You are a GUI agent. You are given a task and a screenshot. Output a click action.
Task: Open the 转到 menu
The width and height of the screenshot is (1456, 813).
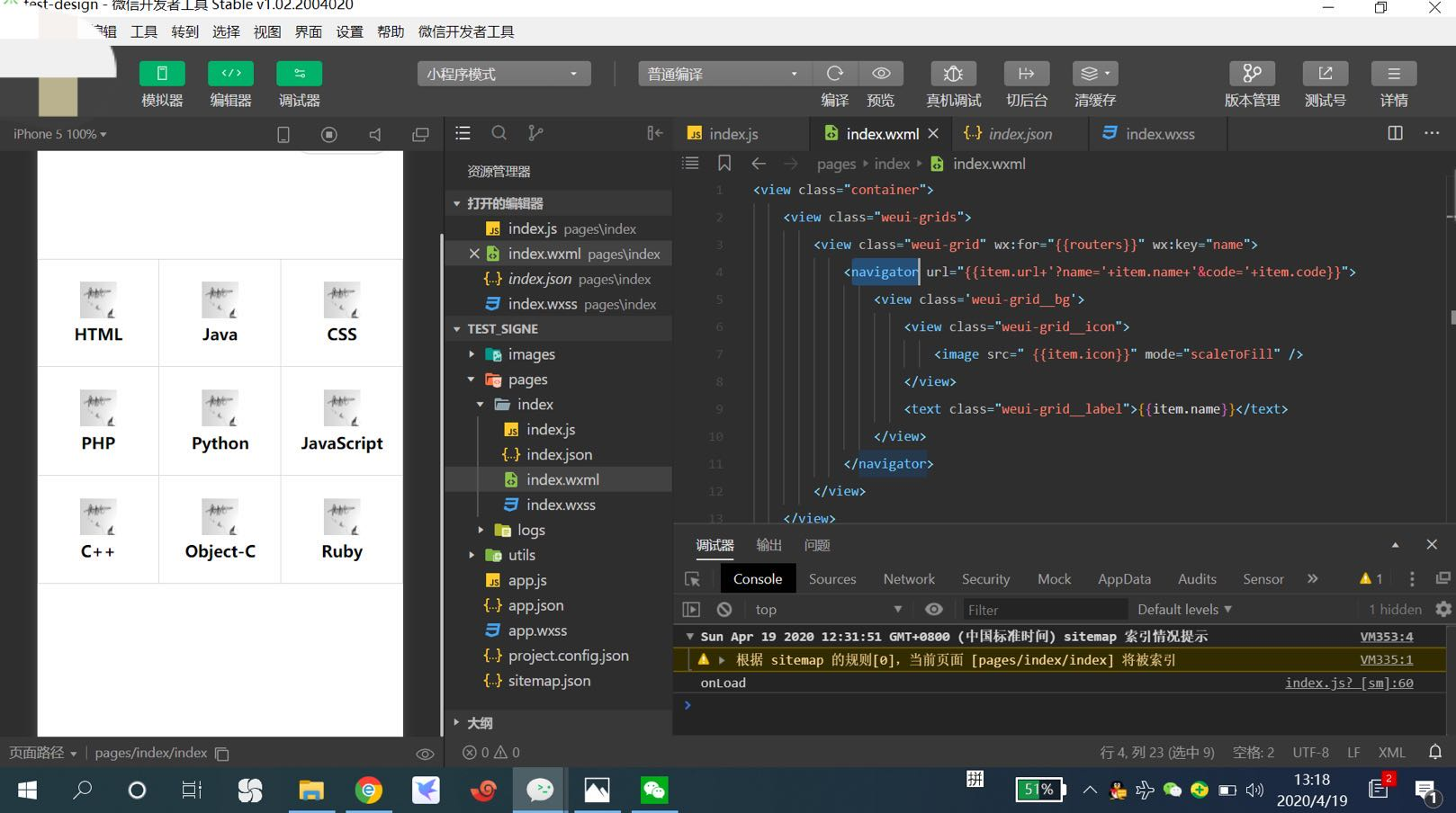[x=184, y=31]
